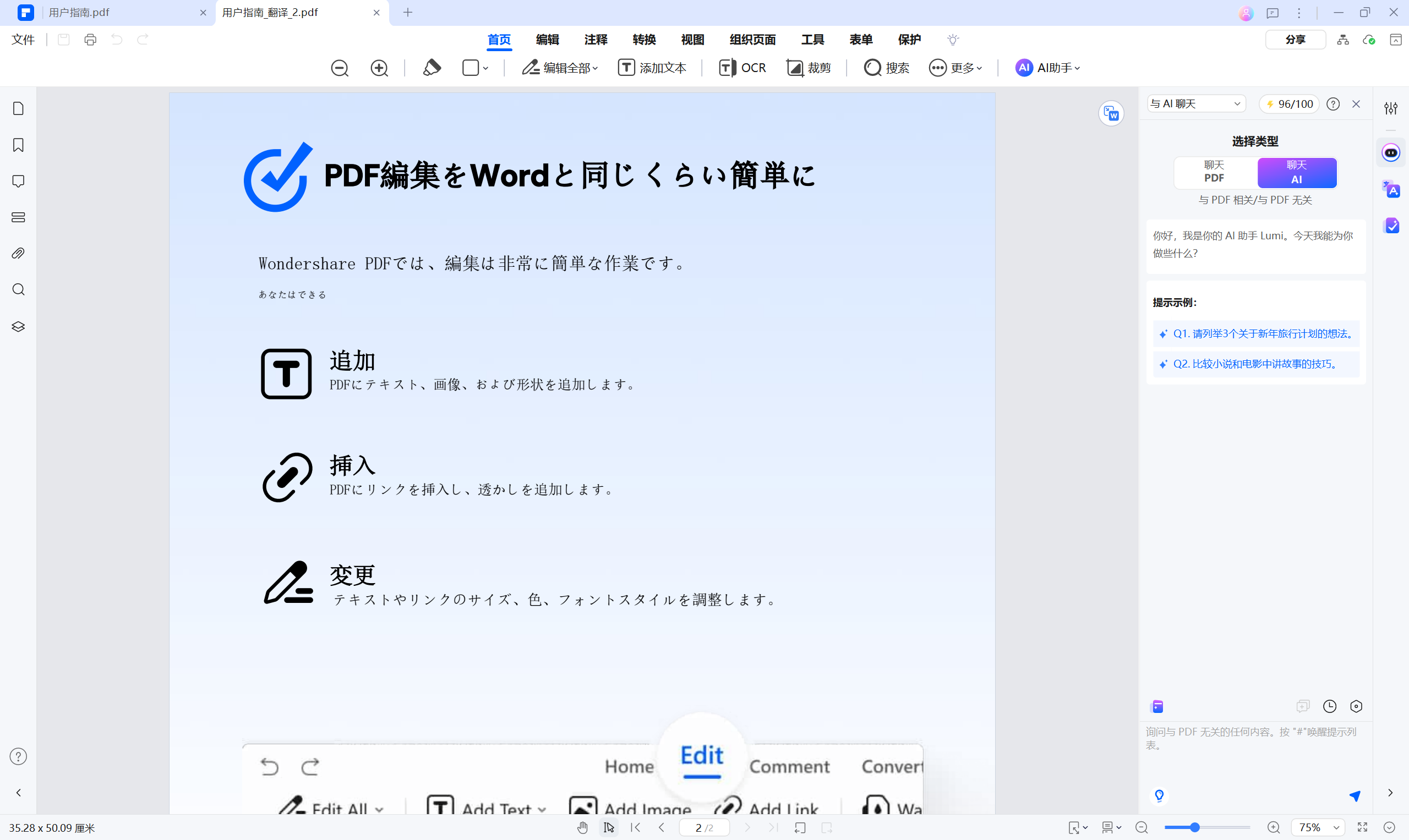Open the 文件 menu

pyautogui.click(x=23, y=40)
